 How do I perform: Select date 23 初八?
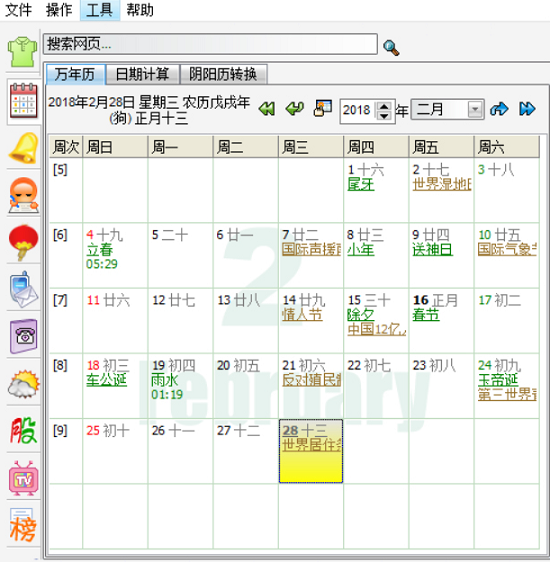(x=434, y=366)
